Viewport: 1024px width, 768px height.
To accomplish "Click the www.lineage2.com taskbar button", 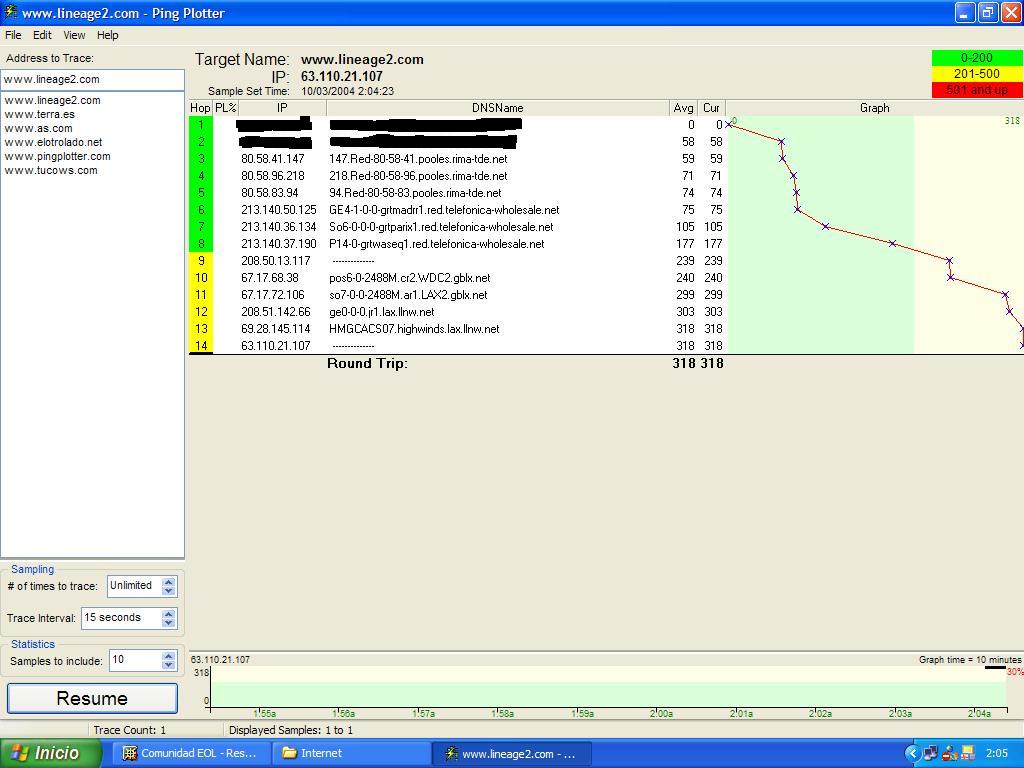I will pyautogui.click(x=511, y=754).
